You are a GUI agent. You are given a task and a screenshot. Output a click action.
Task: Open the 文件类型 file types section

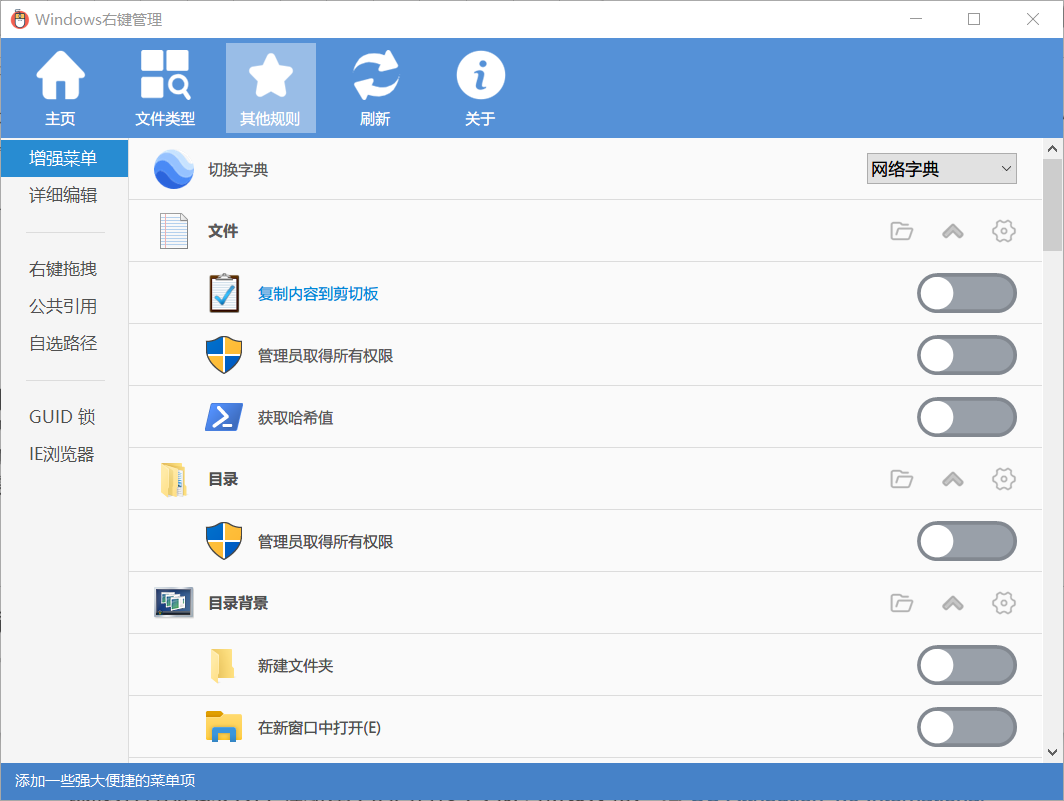165,88
